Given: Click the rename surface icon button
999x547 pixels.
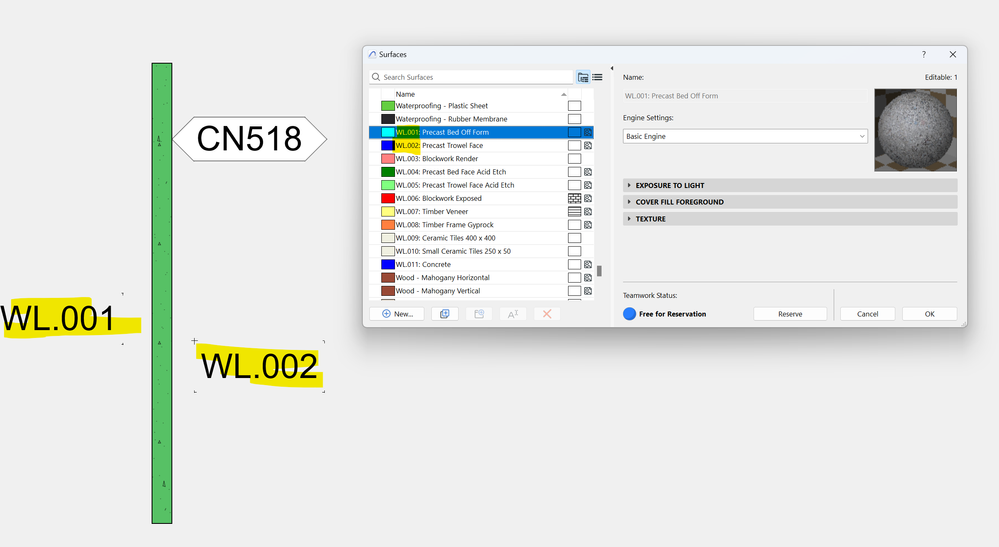Looking at the screenshot, I should [513, 314].
